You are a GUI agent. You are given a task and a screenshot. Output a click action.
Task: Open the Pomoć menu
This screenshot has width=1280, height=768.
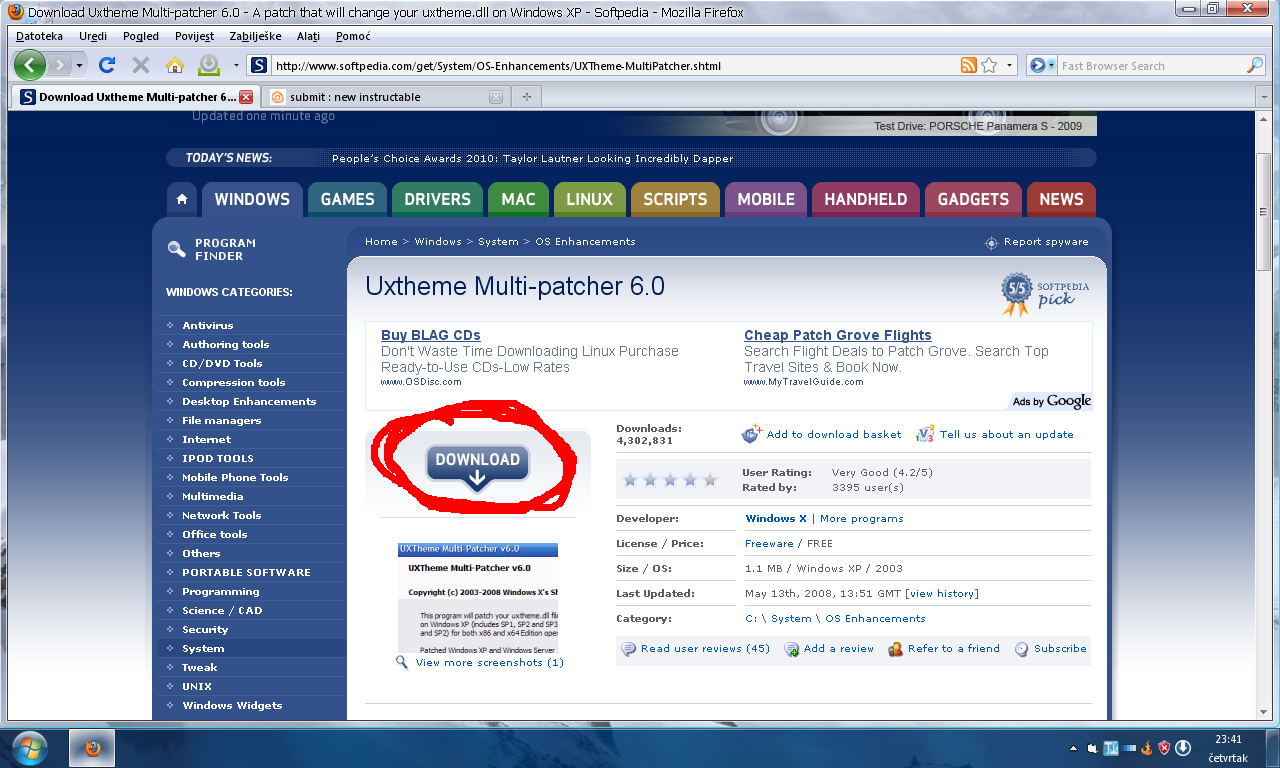tap(353, 36)
